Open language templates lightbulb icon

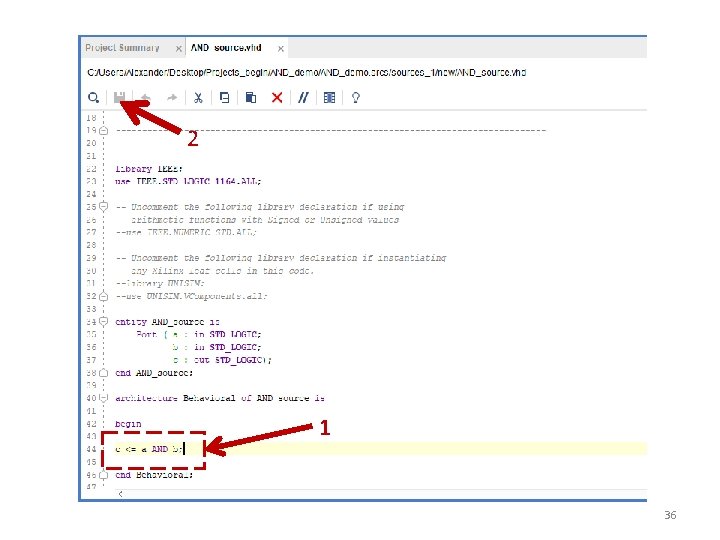[x=355, y=97]
